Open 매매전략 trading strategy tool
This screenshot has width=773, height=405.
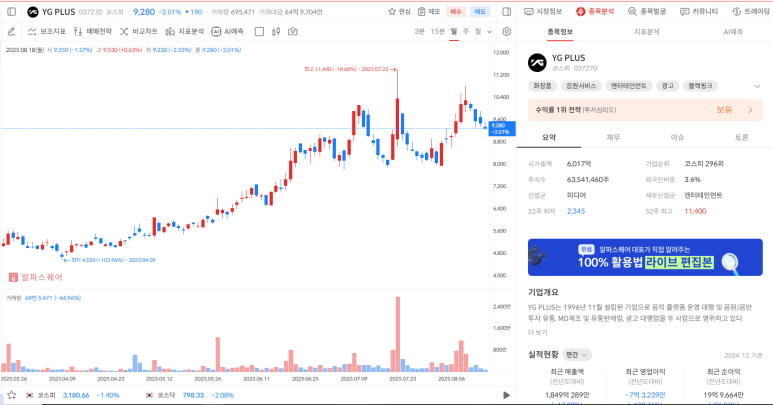(93, 32)
